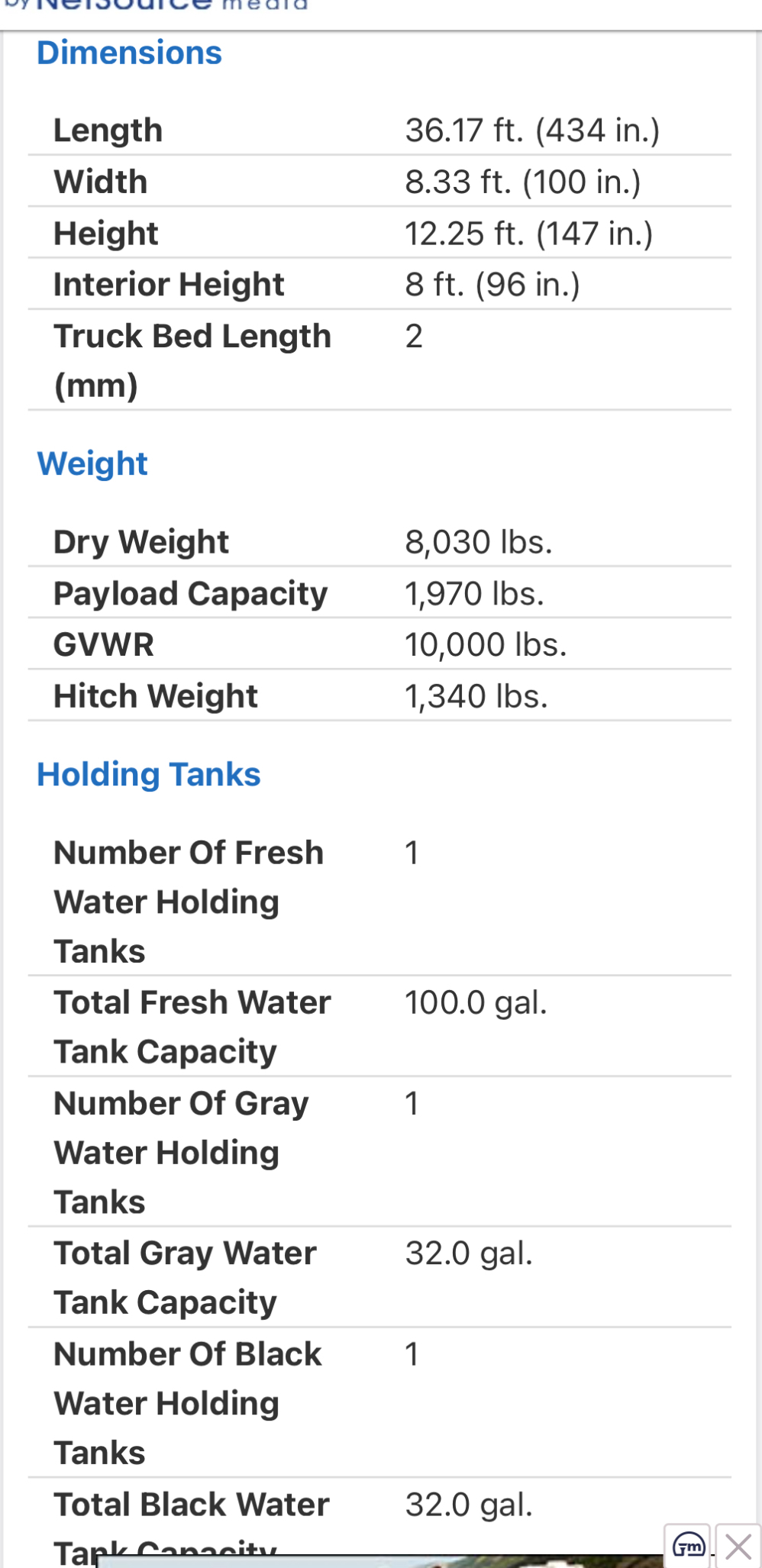Image resolution: width=762 pixels, height=1568 pixels.
Task: Tap the Length row label
Action: click(108, 131)
